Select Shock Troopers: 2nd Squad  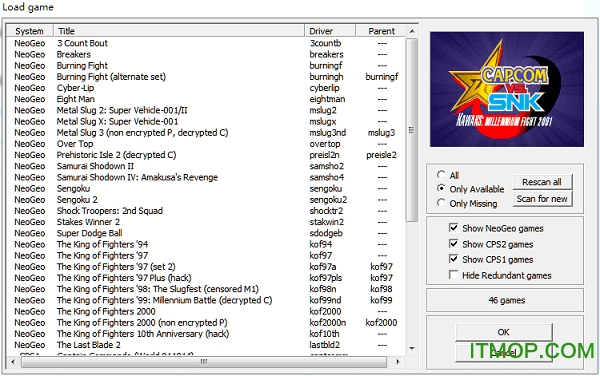click(x=206, y=211)
